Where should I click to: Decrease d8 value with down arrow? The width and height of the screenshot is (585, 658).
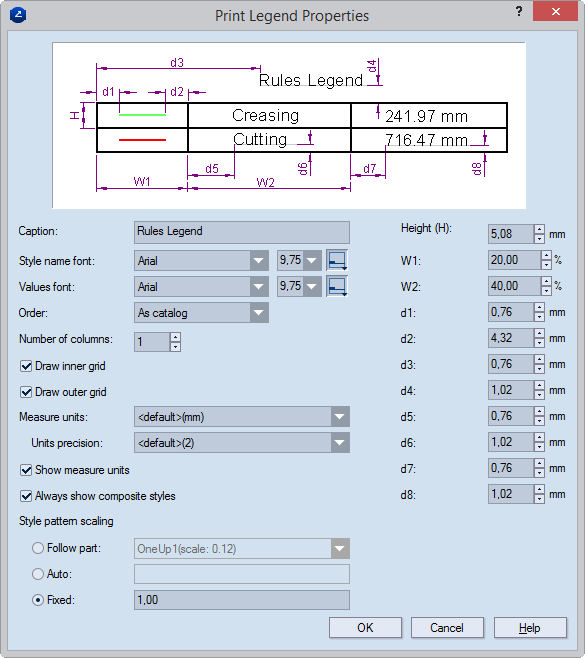point(539,499)
